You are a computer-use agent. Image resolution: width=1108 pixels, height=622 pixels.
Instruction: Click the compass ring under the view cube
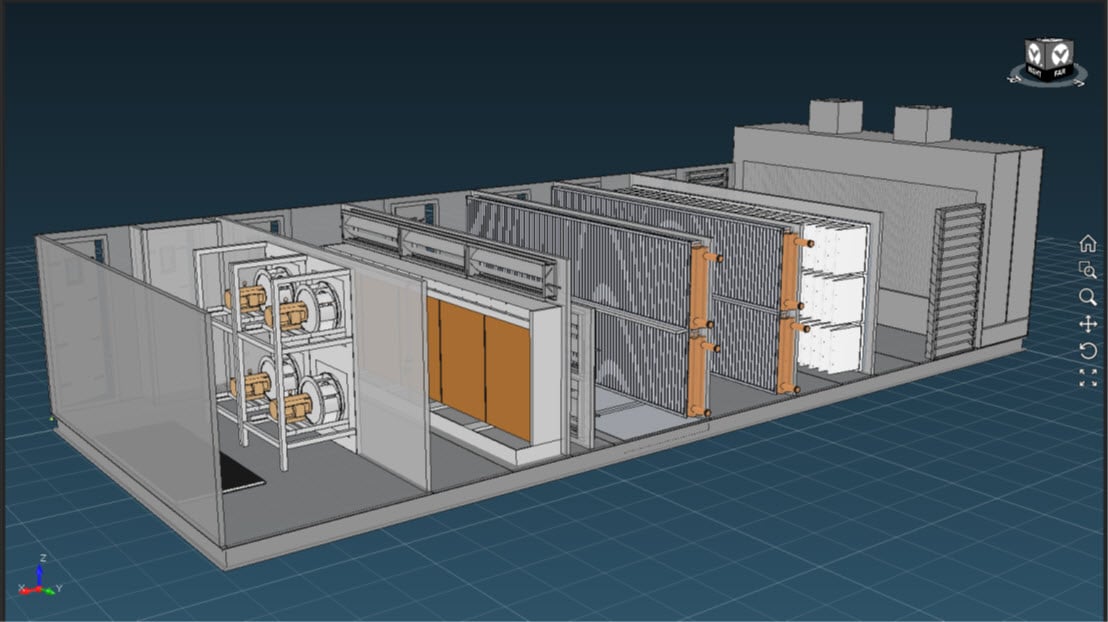(1047, 86)
